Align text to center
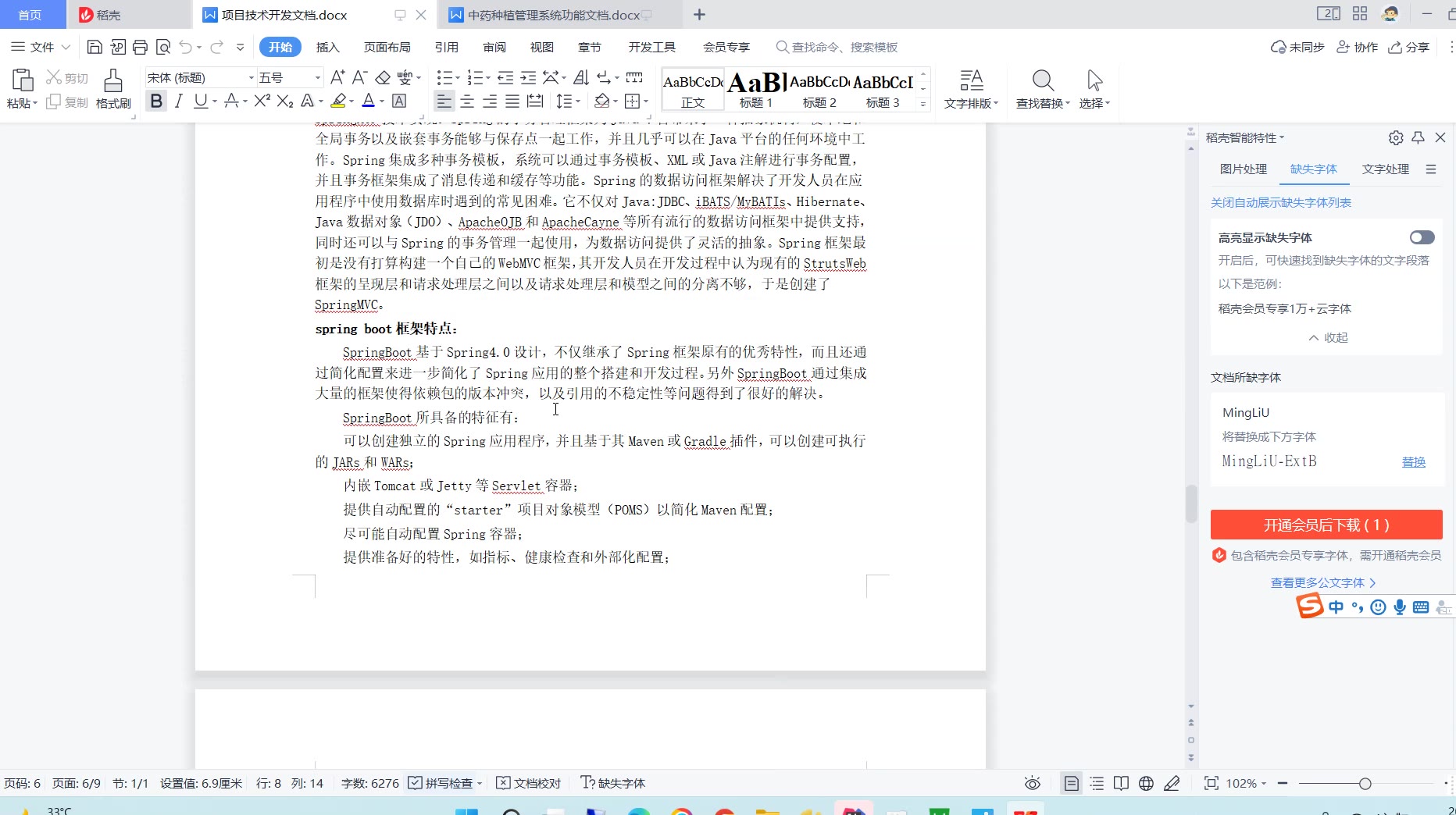 pyautogui.click(x=467, y=101)
